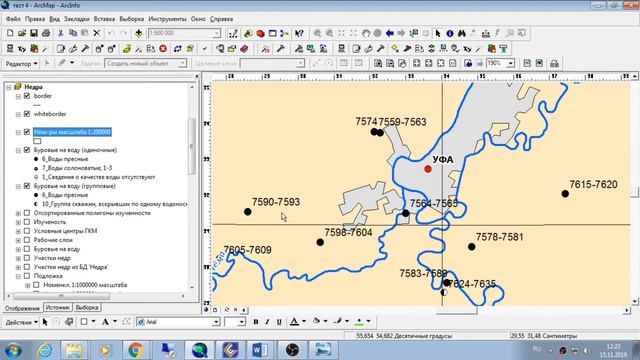Click the 6_Воды пресные legend item under одиночные
Viewport: 640px width, 360px height.
pyautogui.click(x=65, y=159)
